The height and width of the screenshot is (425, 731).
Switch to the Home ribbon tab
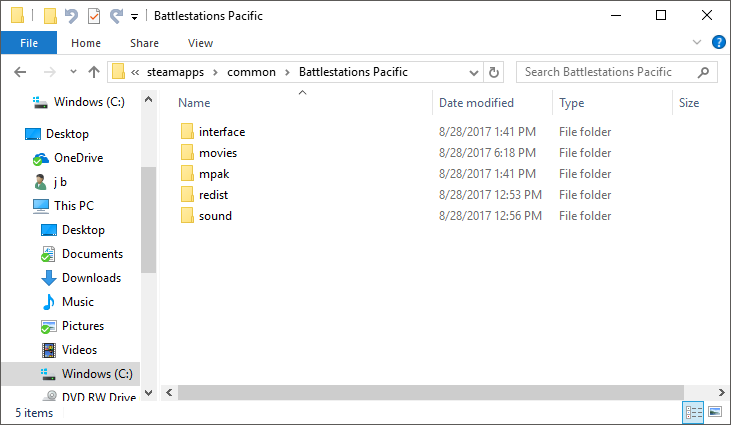tap(86, 43)
